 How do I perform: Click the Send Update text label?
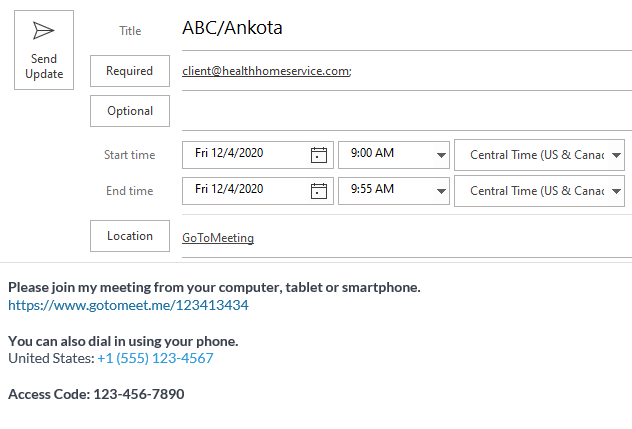(44, 67)
